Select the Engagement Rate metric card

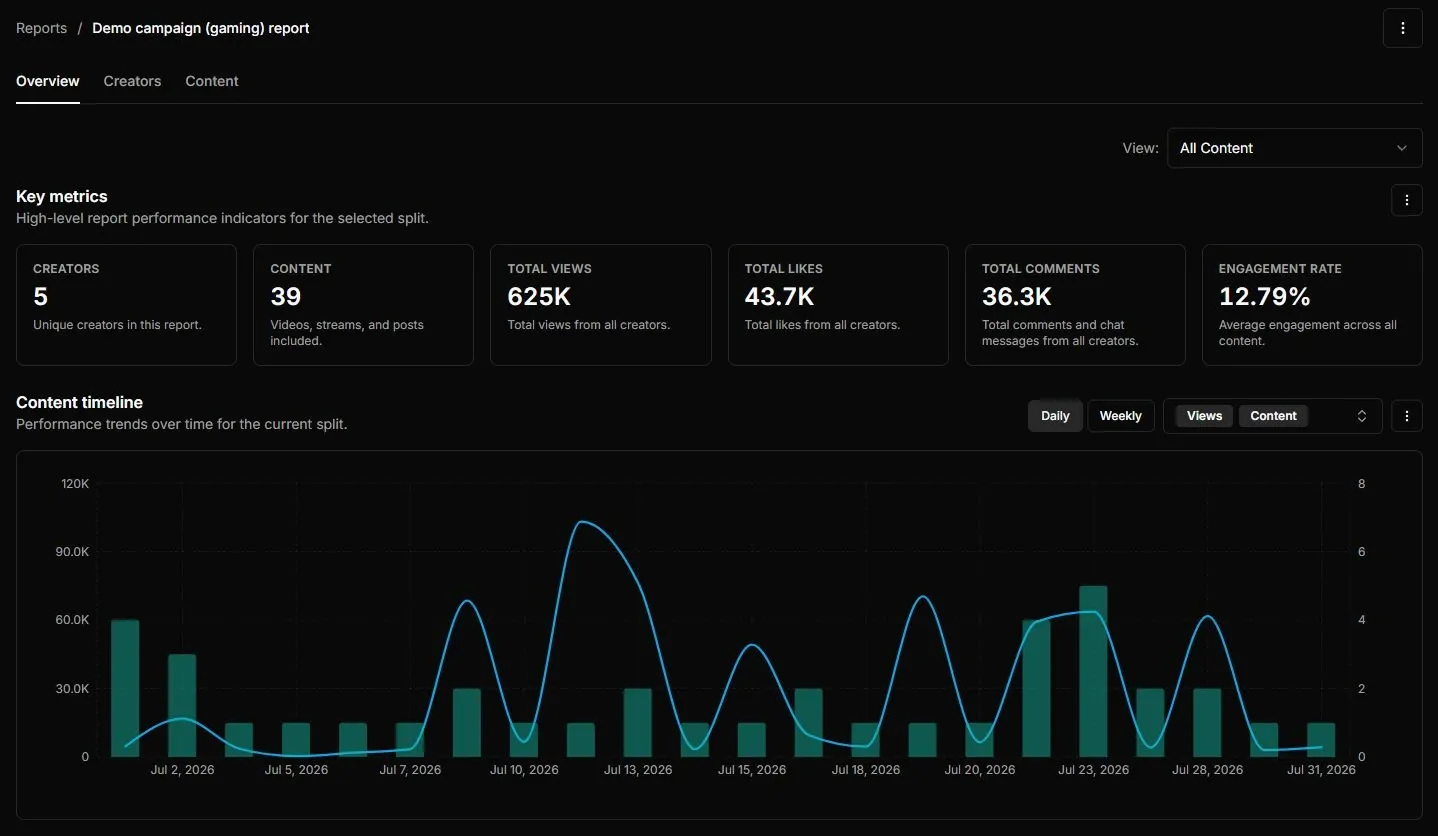pos(1312,305)
